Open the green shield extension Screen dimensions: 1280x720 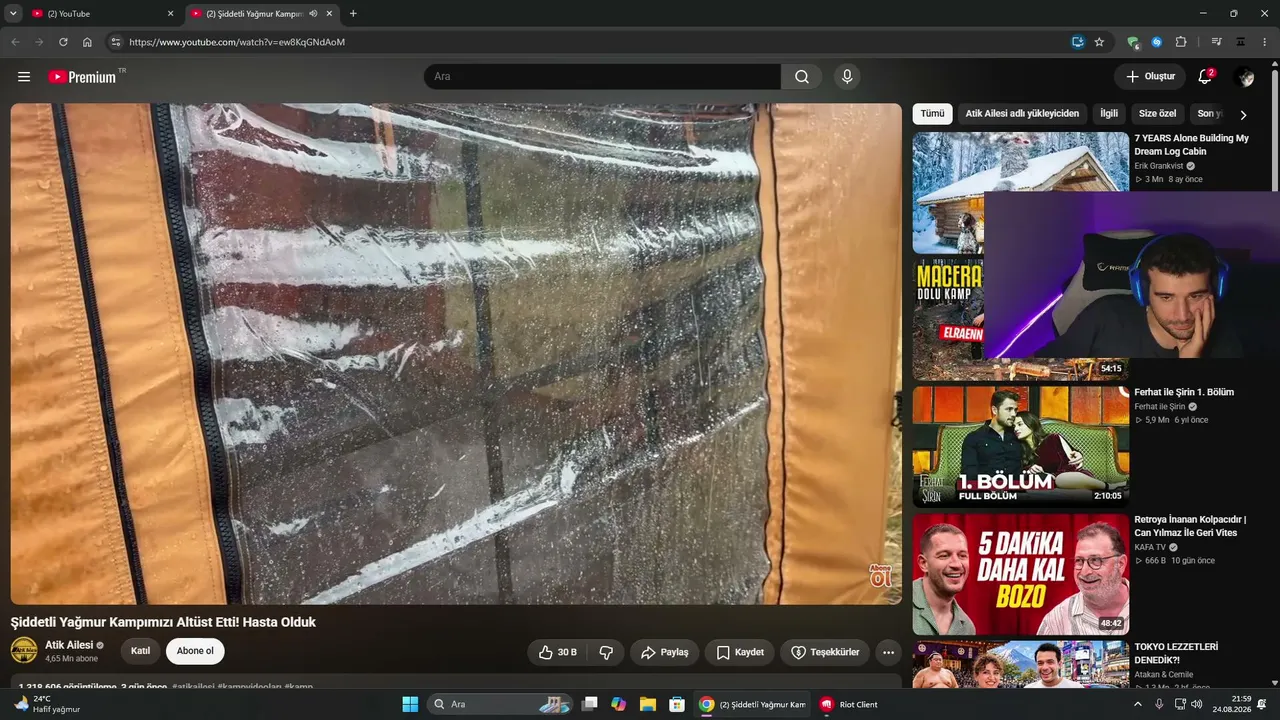click(x=1132, y=42)
